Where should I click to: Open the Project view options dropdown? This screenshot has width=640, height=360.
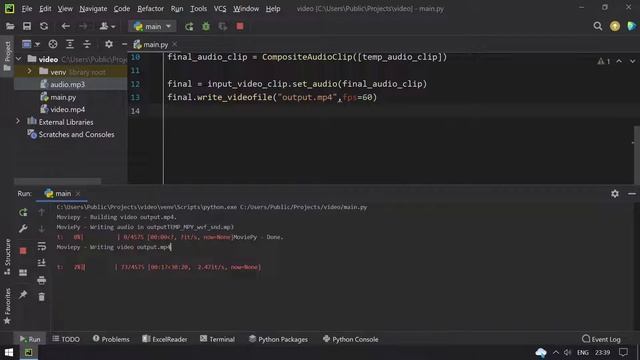point(31,44)
